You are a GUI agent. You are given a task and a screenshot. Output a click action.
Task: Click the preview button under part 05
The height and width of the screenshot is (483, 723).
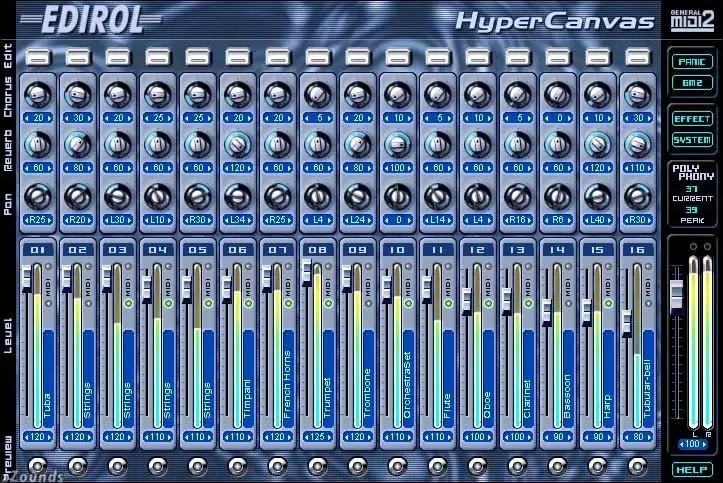[x=197, y=466]
